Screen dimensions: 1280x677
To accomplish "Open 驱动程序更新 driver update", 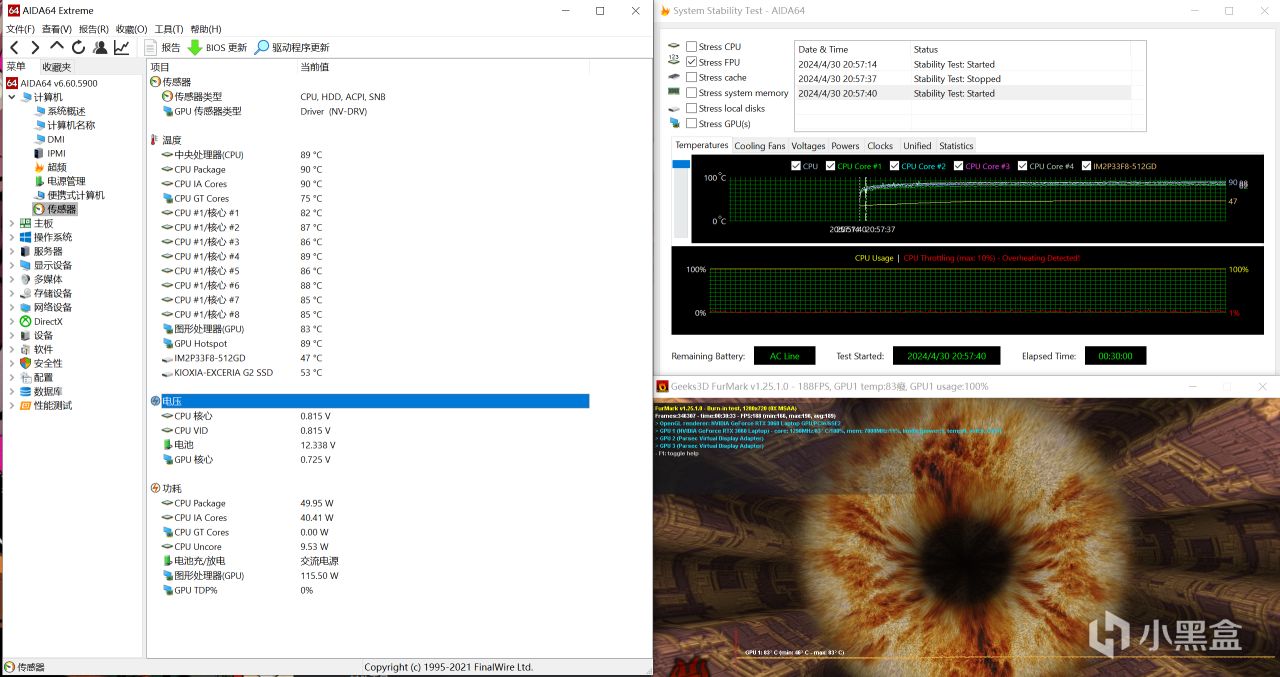I will point(291,47).
